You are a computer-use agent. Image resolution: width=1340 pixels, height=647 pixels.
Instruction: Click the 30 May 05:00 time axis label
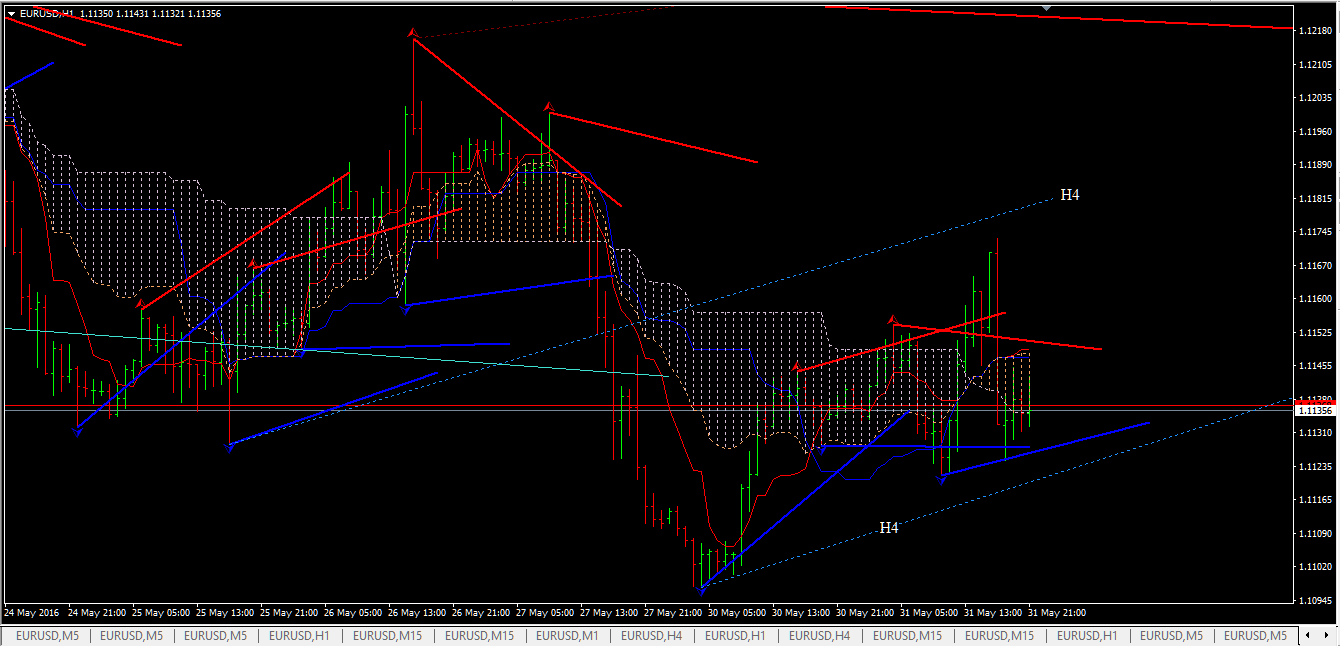(x=737, y=613)
